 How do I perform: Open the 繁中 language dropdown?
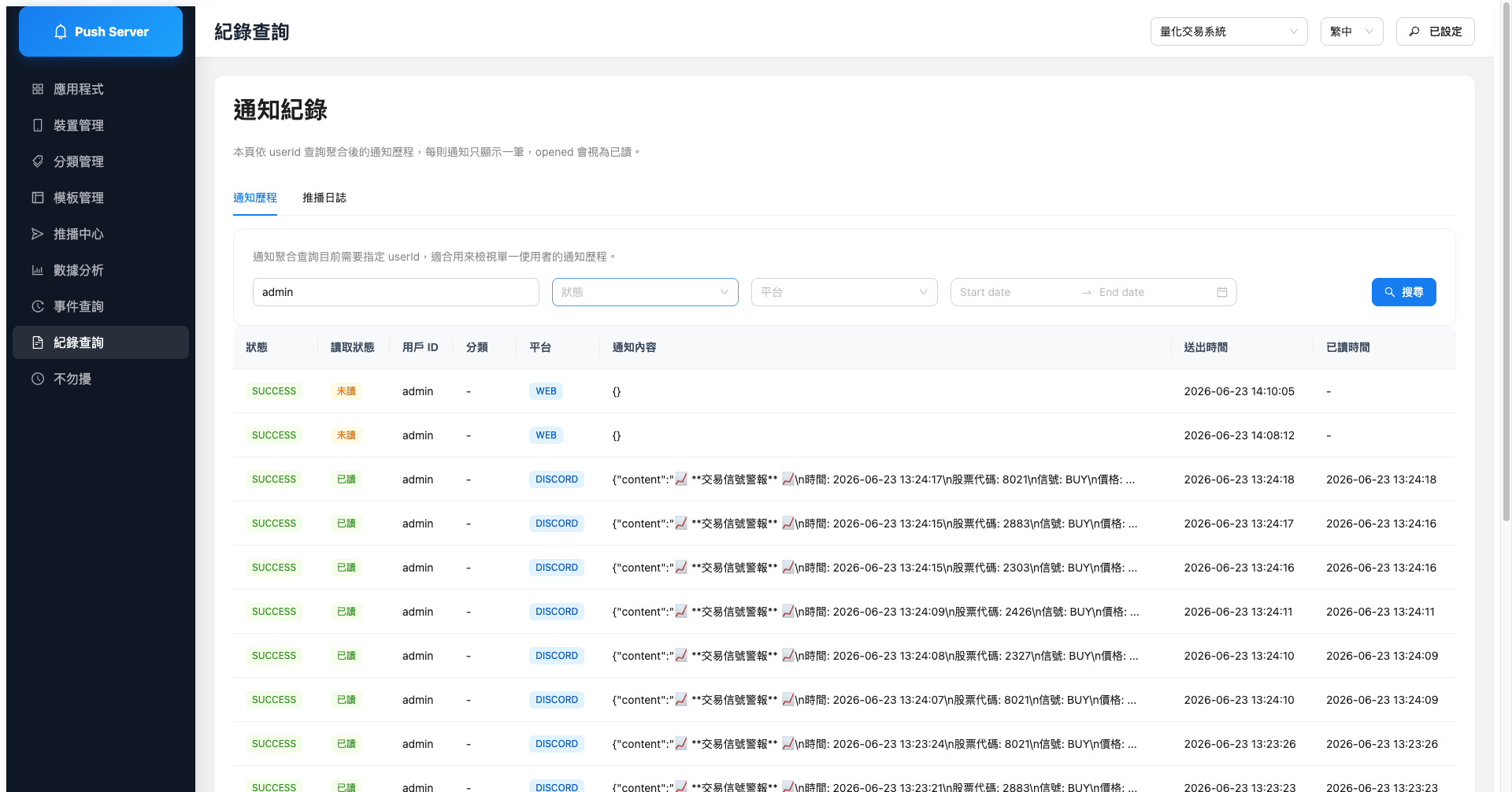[1352, 31]
